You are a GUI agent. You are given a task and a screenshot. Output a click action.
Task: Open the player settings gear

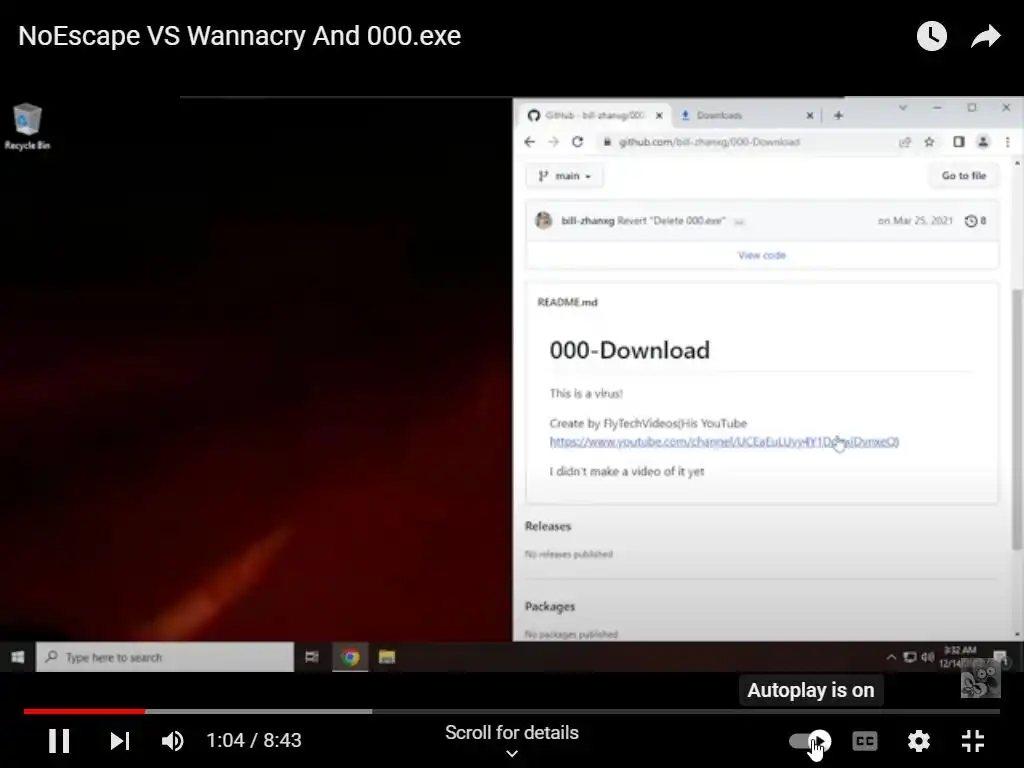click(x=918, y=741)
